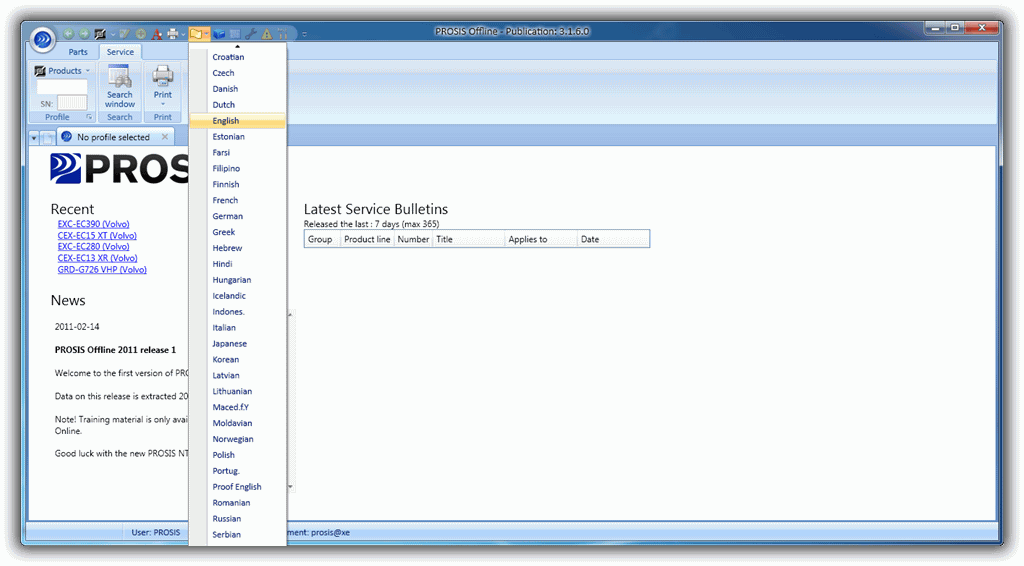Viewport: 1024px width, 566px height.
Task: Switch to the Parts ribbon tab
Action: coord(78,52)
